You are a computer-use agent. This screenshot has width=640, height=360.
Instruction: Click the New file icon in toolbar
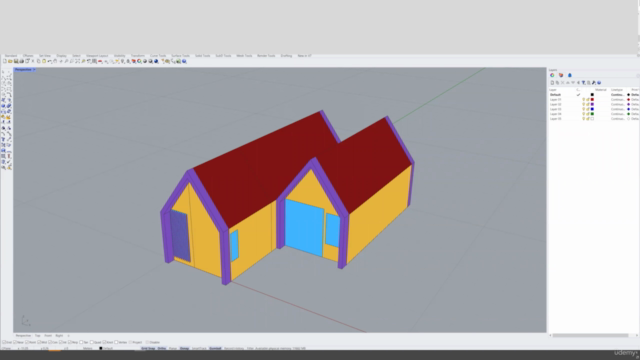(5, 61)
